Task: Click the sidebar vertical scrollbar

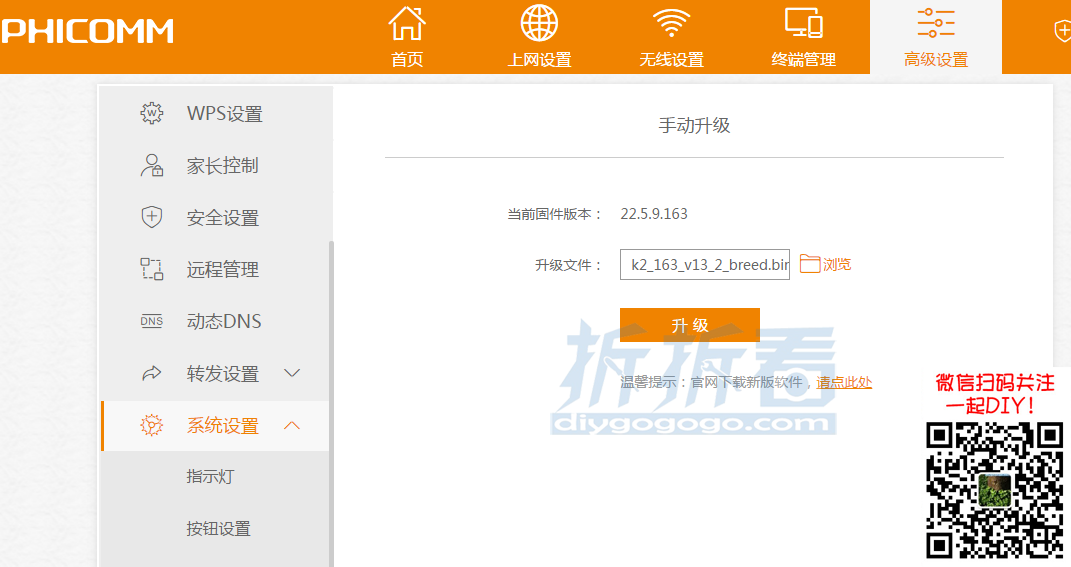Action: point(332,400)
